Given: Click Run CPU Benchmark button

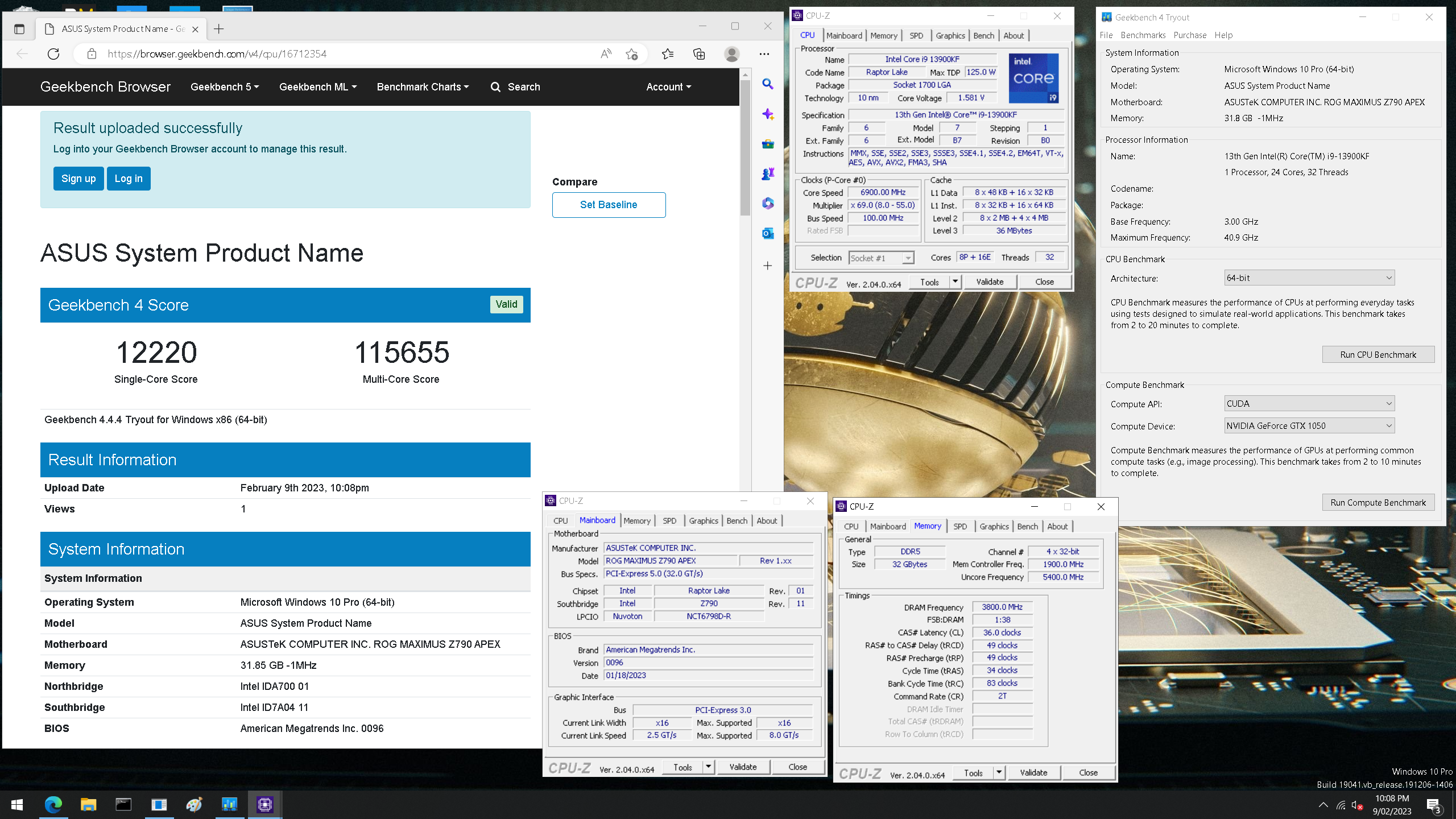Looking at the screenshot, I should [1378, 355].
